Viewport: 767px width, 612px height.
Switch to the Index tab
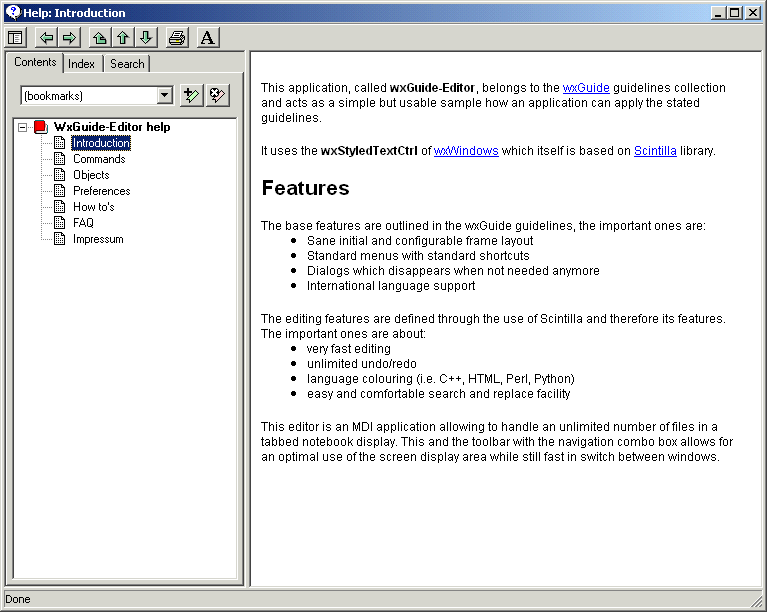82,64
